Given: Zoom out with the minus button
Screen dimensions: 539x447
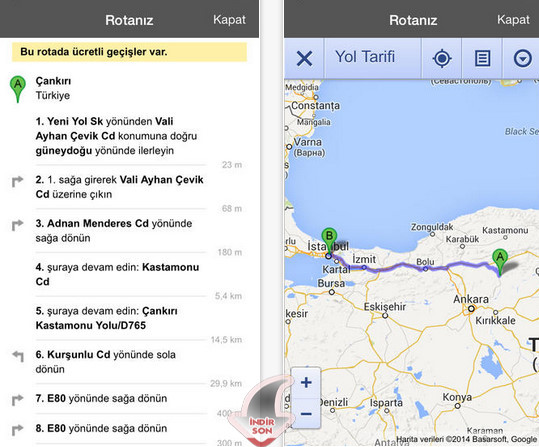Looking at the screenshot, I should point(306,413).
